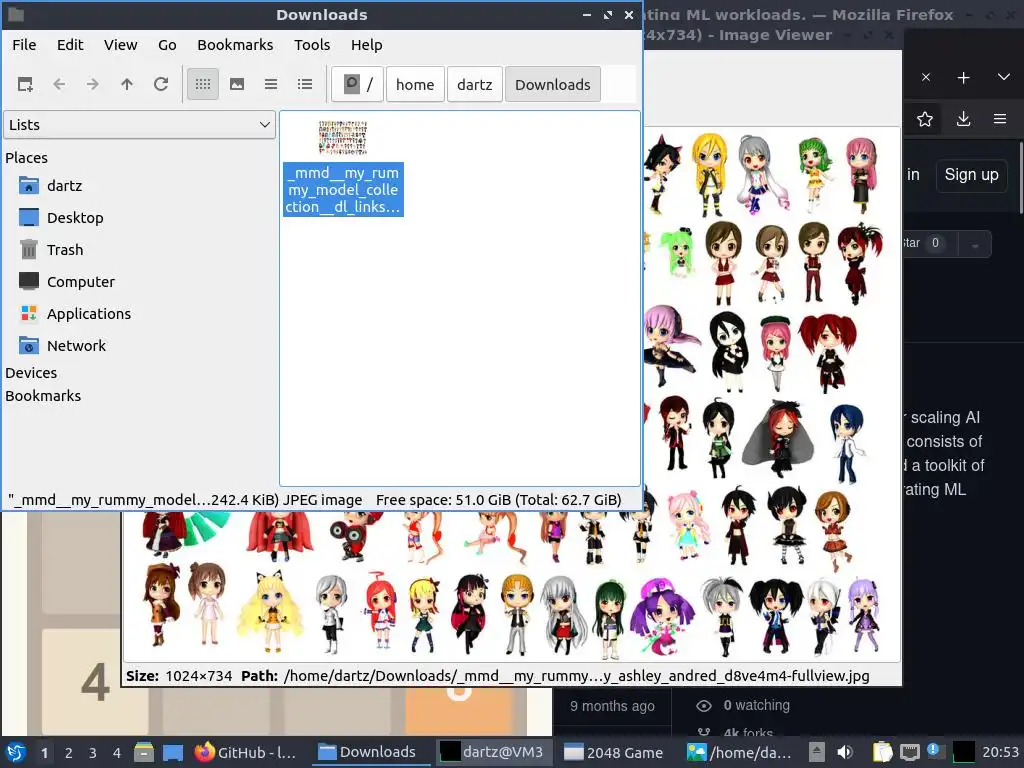Click show desktop icon in taskbar
This screenshot has height=768, width=1024.
tap(172, 752)
